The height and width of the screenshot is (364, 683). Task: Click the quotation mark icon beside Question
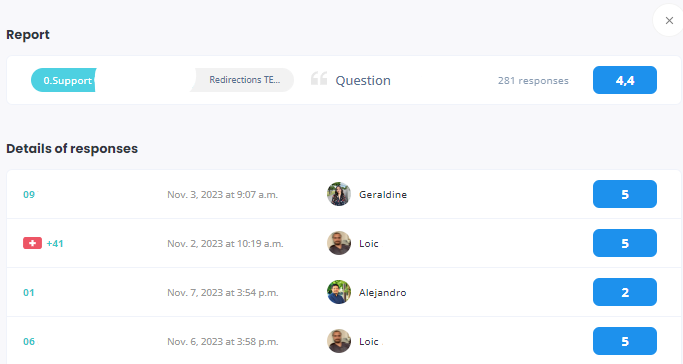[319, 78]
